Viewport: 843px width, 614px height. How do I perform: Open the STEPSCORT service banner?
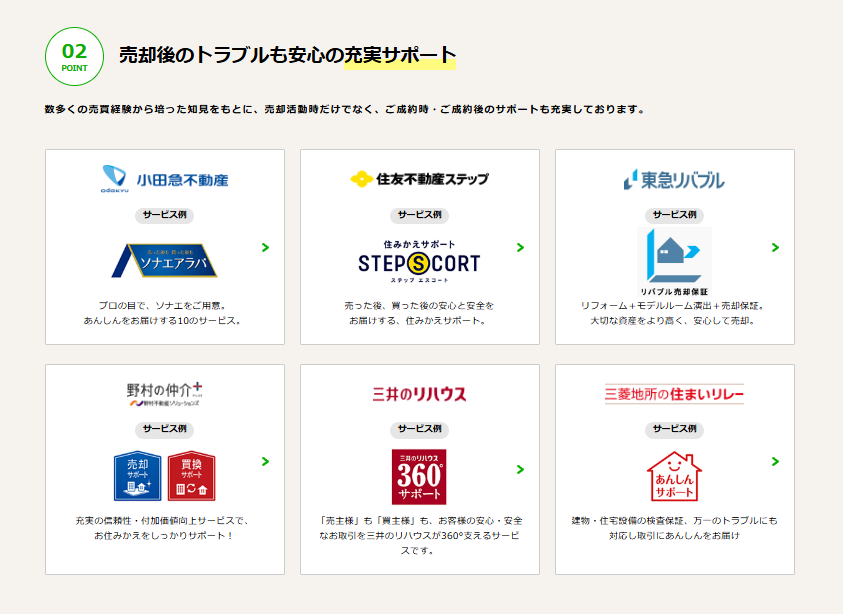419,261
